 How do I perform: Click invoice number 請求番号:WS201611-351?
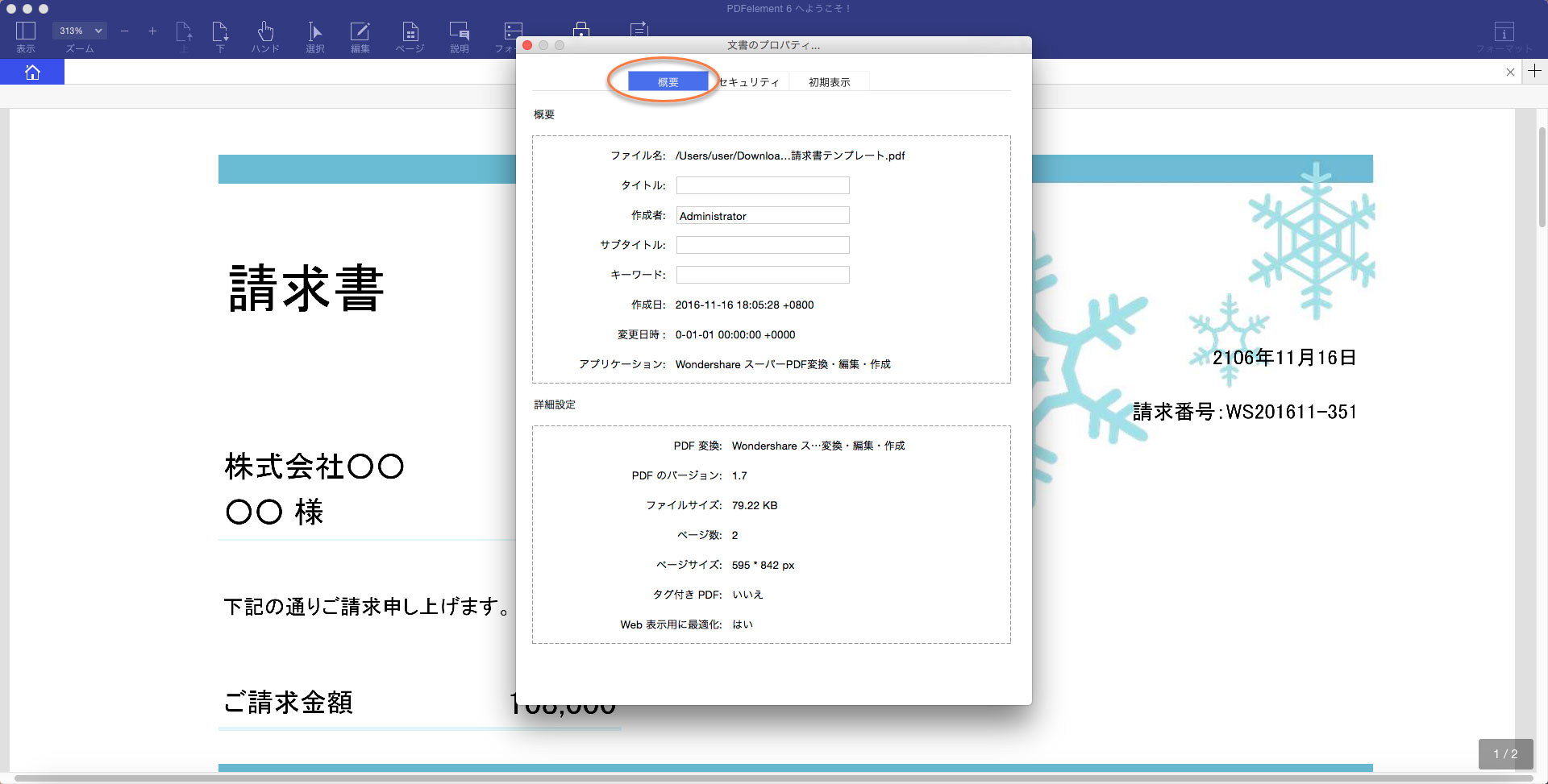tap(1245, 412)
